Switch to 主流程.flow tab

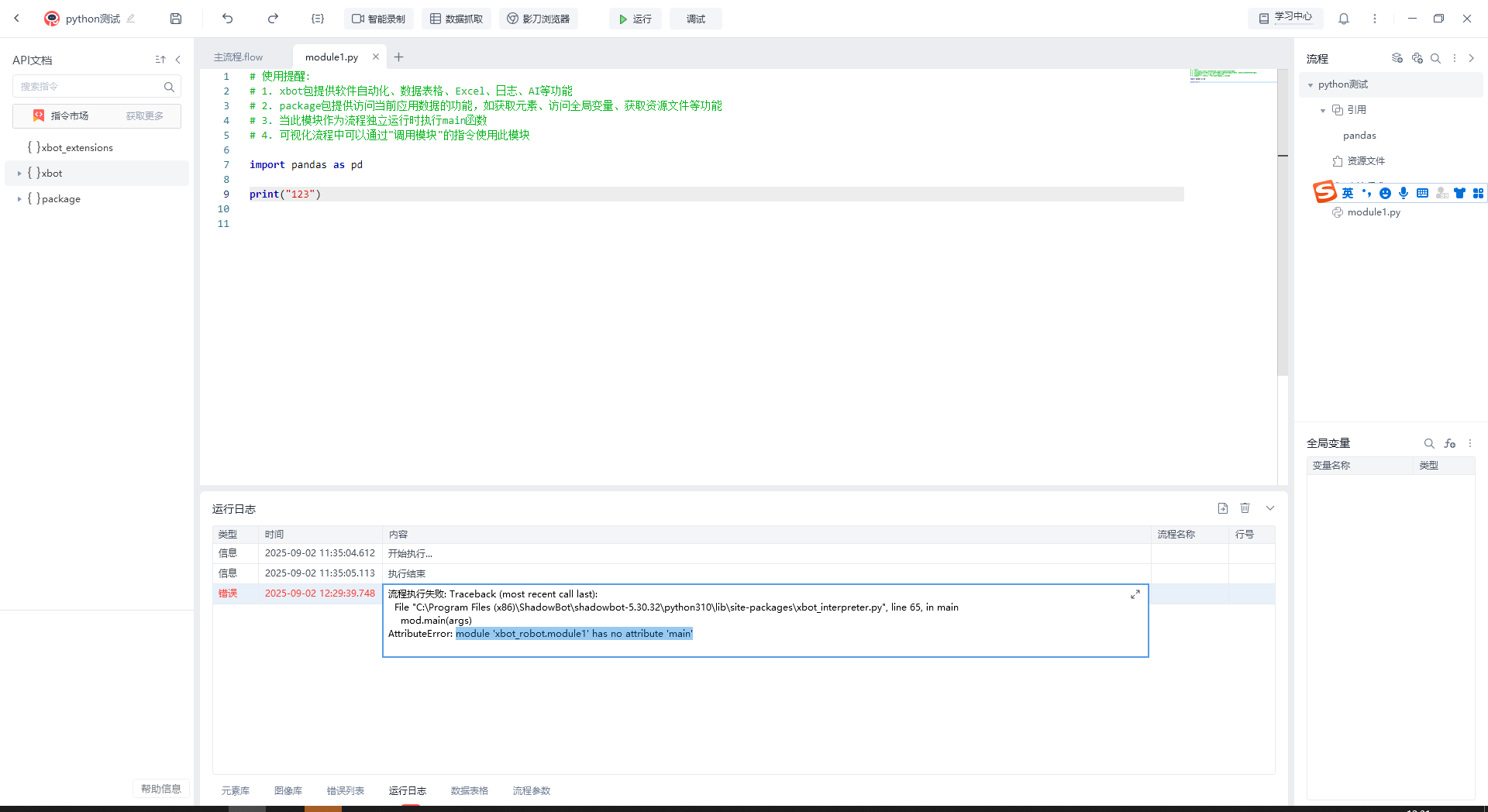pos(239,57)
